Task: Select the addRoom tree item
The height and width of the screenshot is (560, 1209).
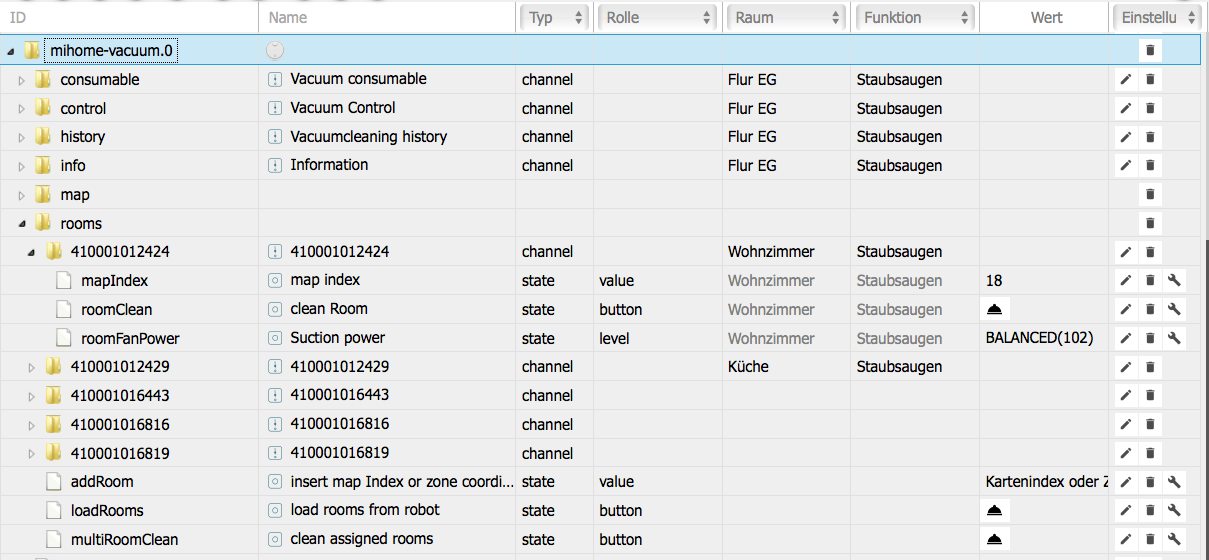Action: tap(101, 482)
